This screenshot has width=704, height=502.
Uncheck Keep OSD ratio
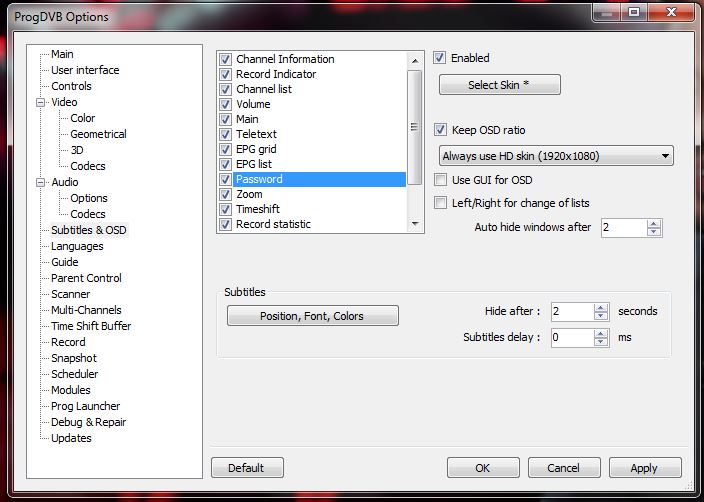pos(440,130)
